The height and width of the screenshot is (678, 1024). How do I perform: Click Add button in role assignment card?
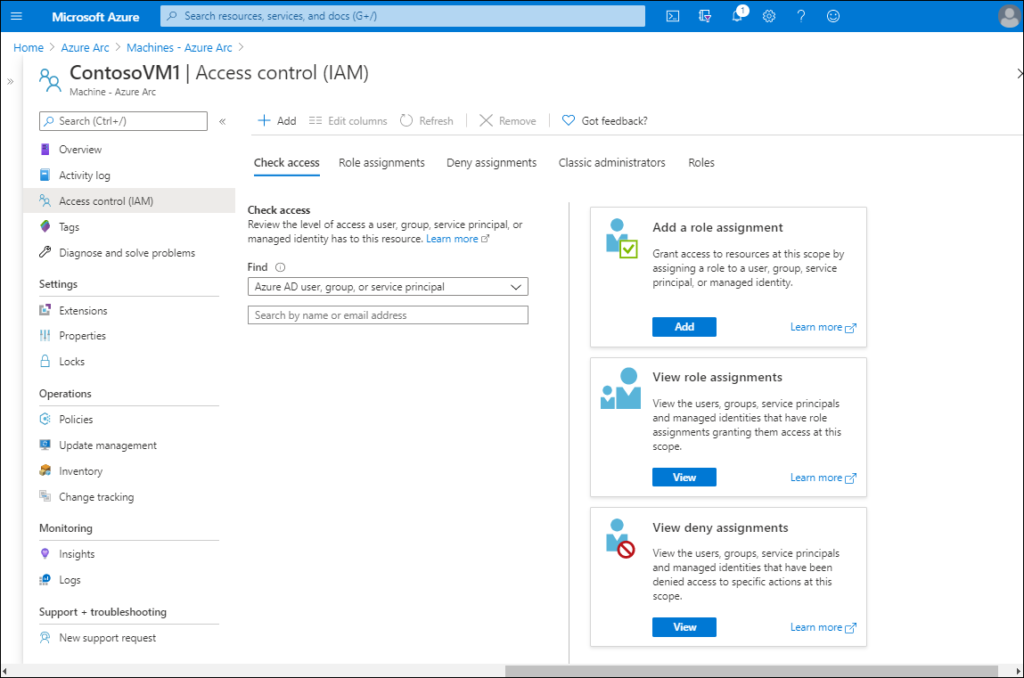[x=684, y=327]
